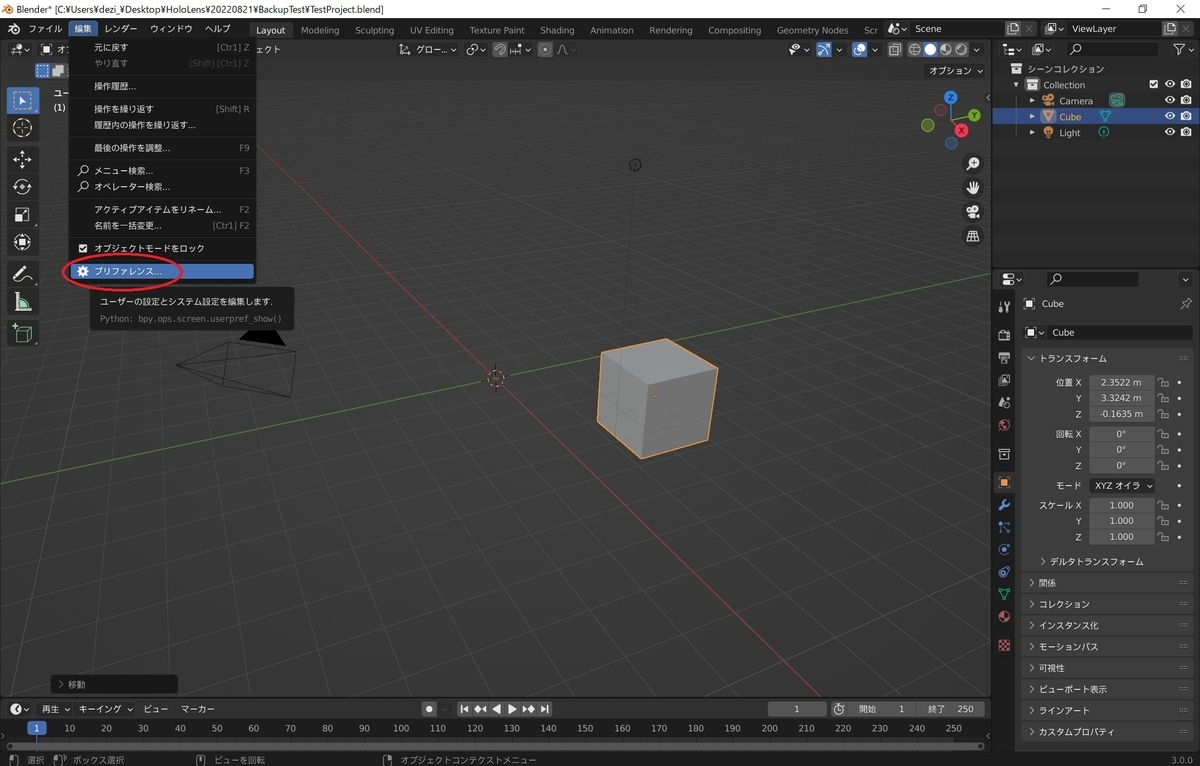Open the Tool properties tab
The image size is (1200, 766).
[1004, 306]
